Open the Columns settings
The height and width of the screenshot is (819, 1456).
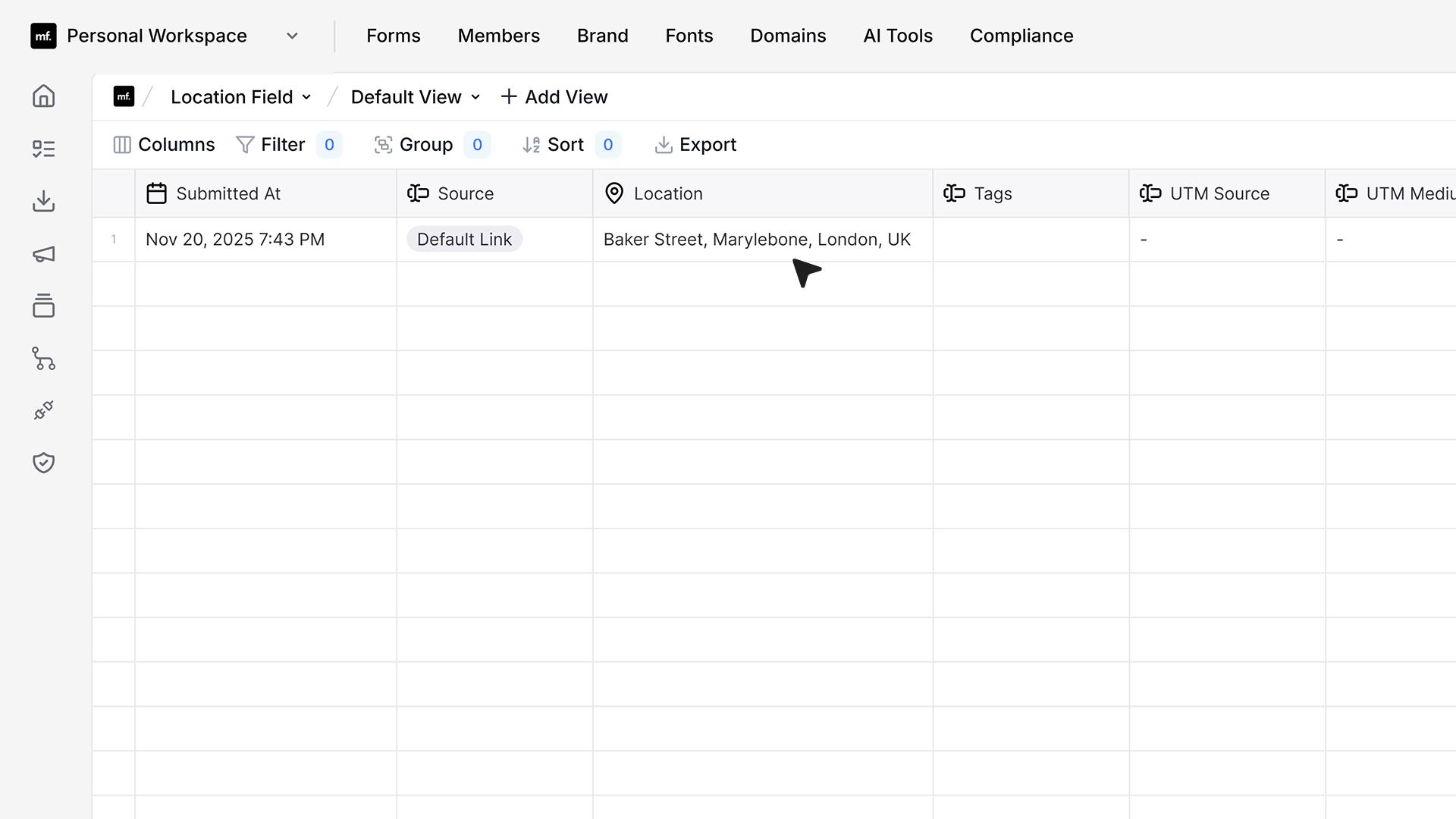(164, 145)
